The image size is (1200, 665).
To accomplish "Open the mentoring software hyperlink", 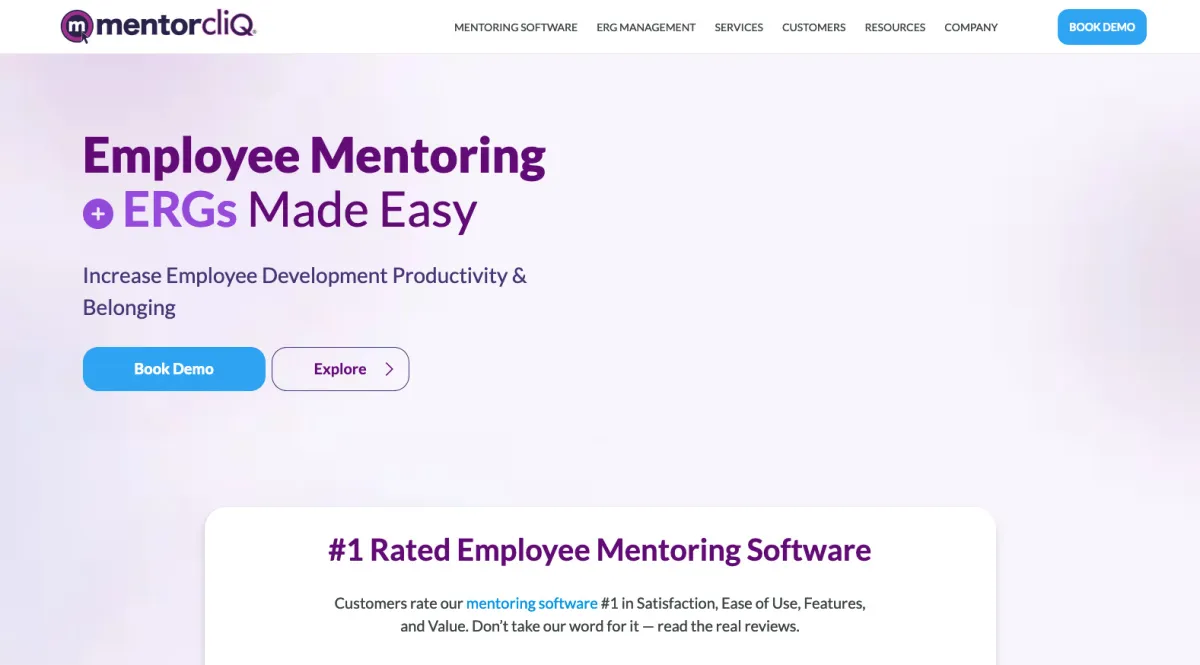I will (531, 603).
